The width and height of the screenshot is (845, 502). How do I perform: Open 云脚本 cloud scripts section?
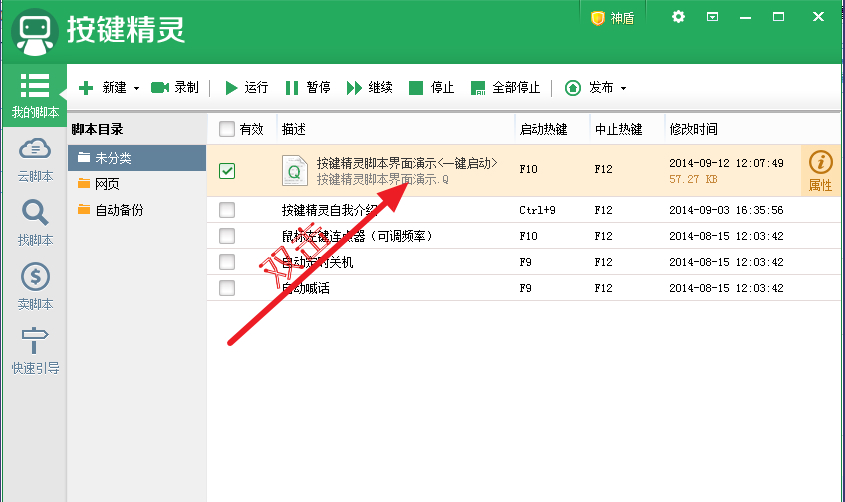35,161
